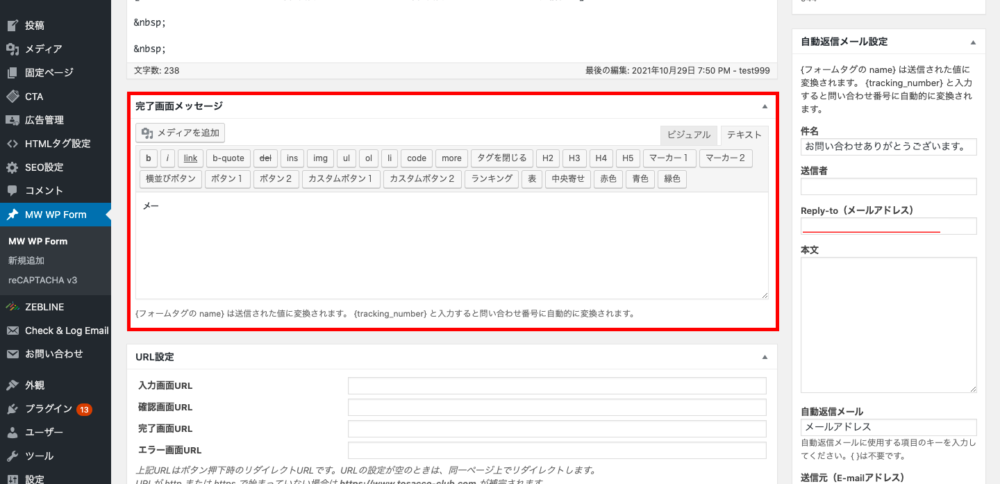This screenshot has height=484, width=1000.
Task: Click the コメント icon in sidebar
Action: pyautogui.click(x=12, y=190)
